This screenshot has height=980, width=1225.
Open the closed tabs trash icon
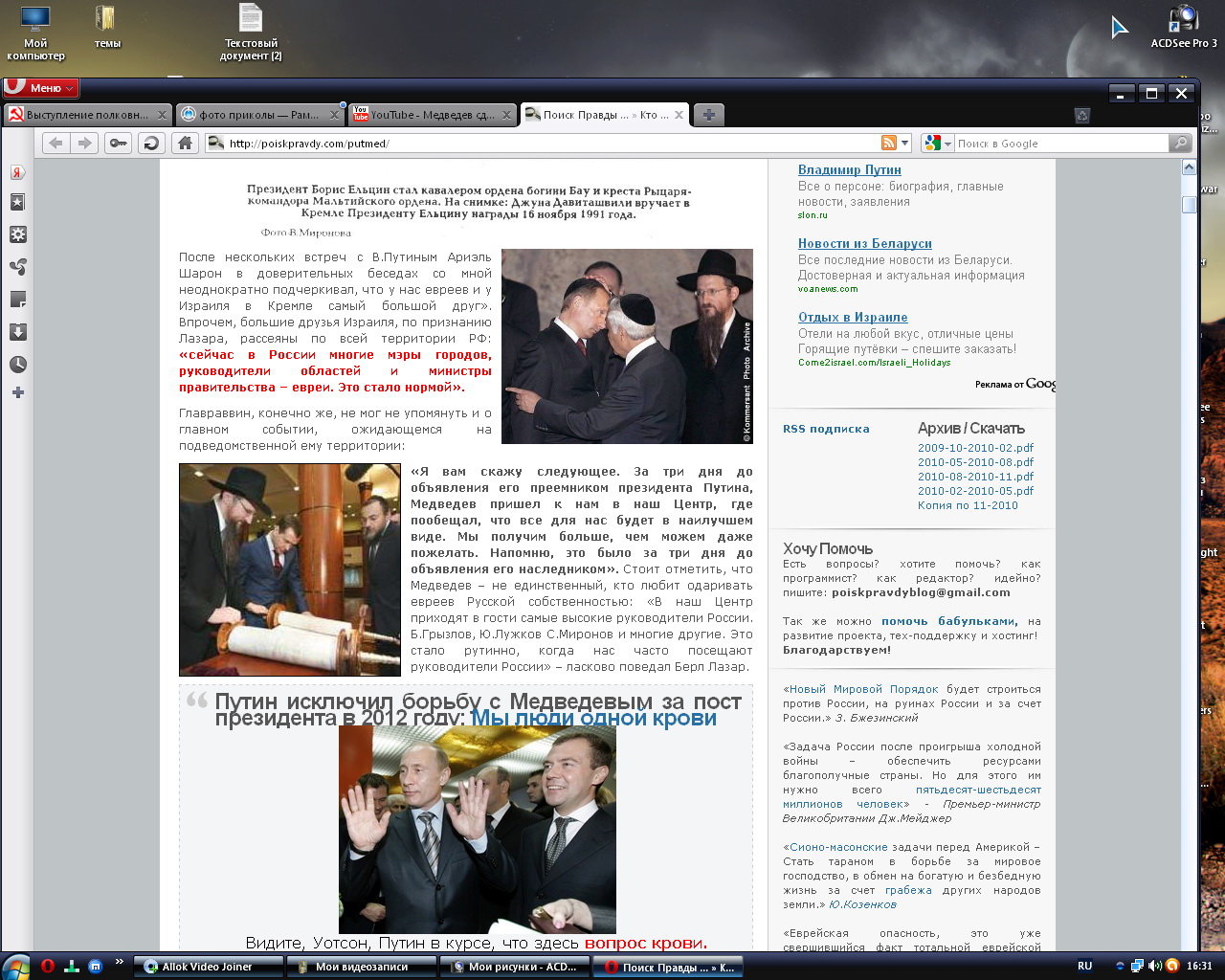pyautogui.click(x=1082, y=116)
